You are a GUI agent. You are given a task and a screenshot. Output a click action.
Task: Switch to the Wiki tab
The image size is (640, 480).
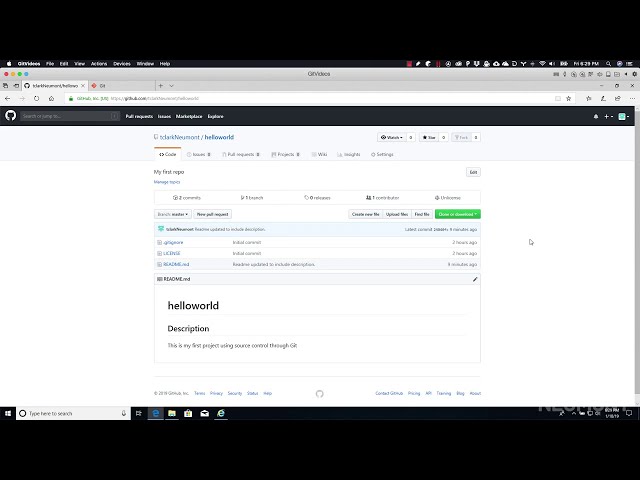point(319,154)
